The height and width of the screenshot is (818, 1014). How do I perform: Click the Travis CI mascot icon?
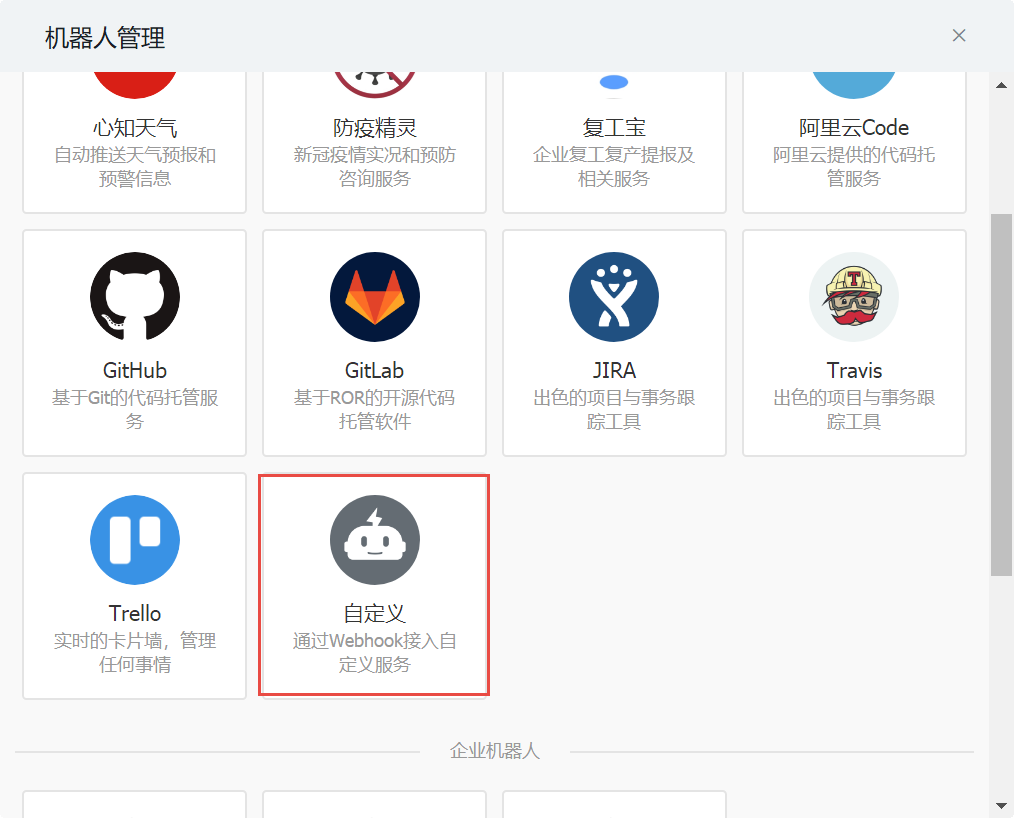(x=854, y=297)
